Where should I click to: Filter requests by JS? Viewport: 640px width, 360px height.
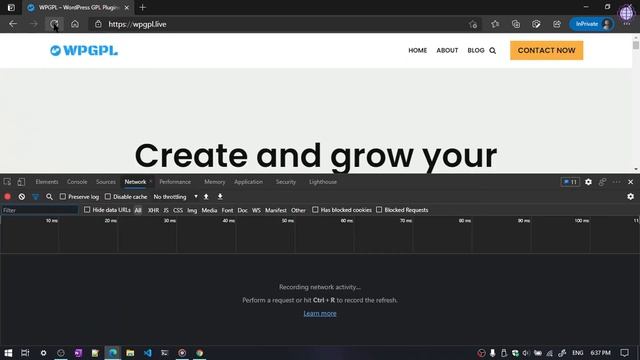[x=166, y=210]
